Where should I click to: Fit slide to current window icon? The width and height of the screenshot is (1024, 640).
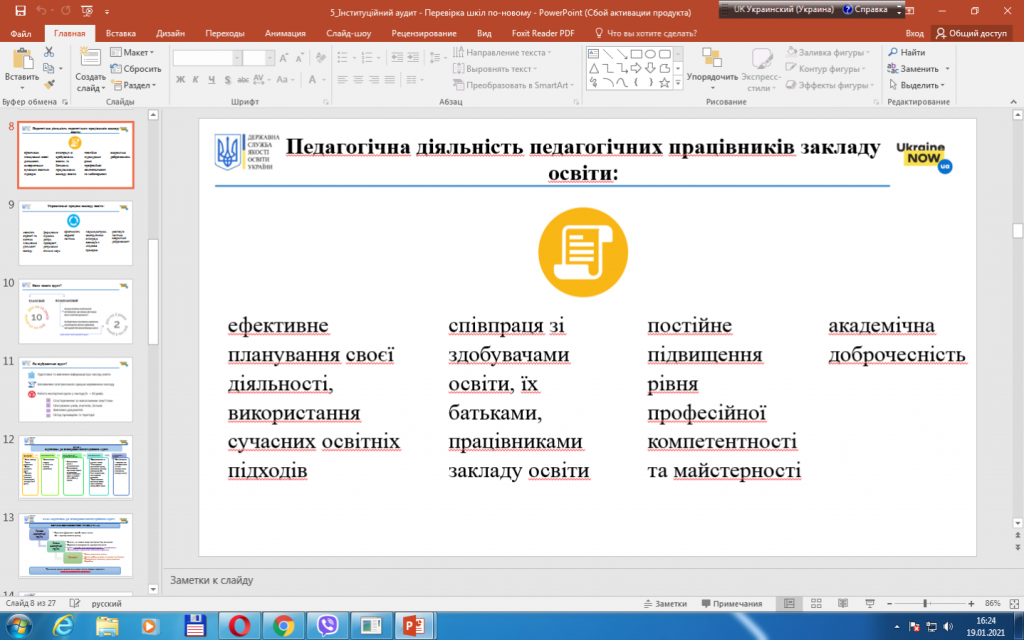pos(1014,604)
